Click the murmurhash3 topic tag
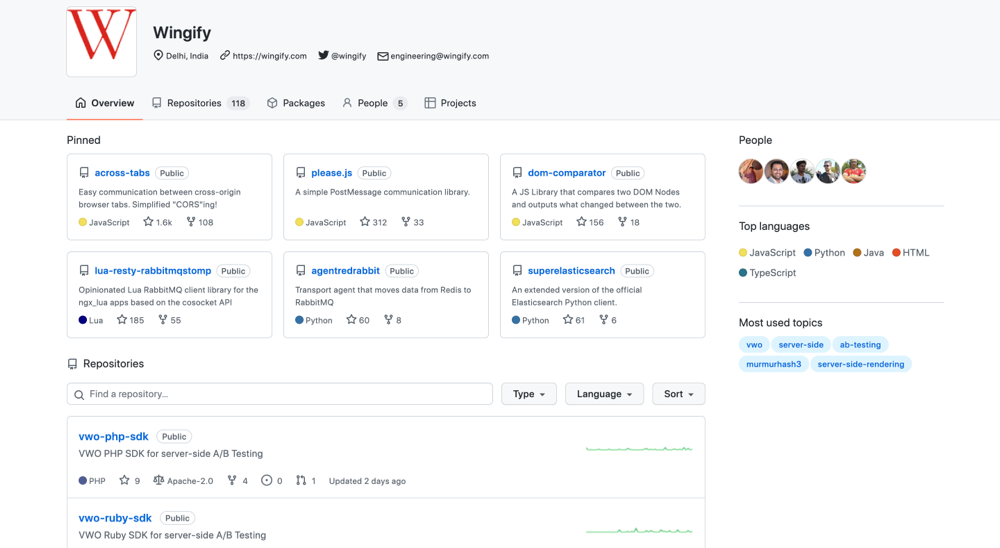 [774, 364]
